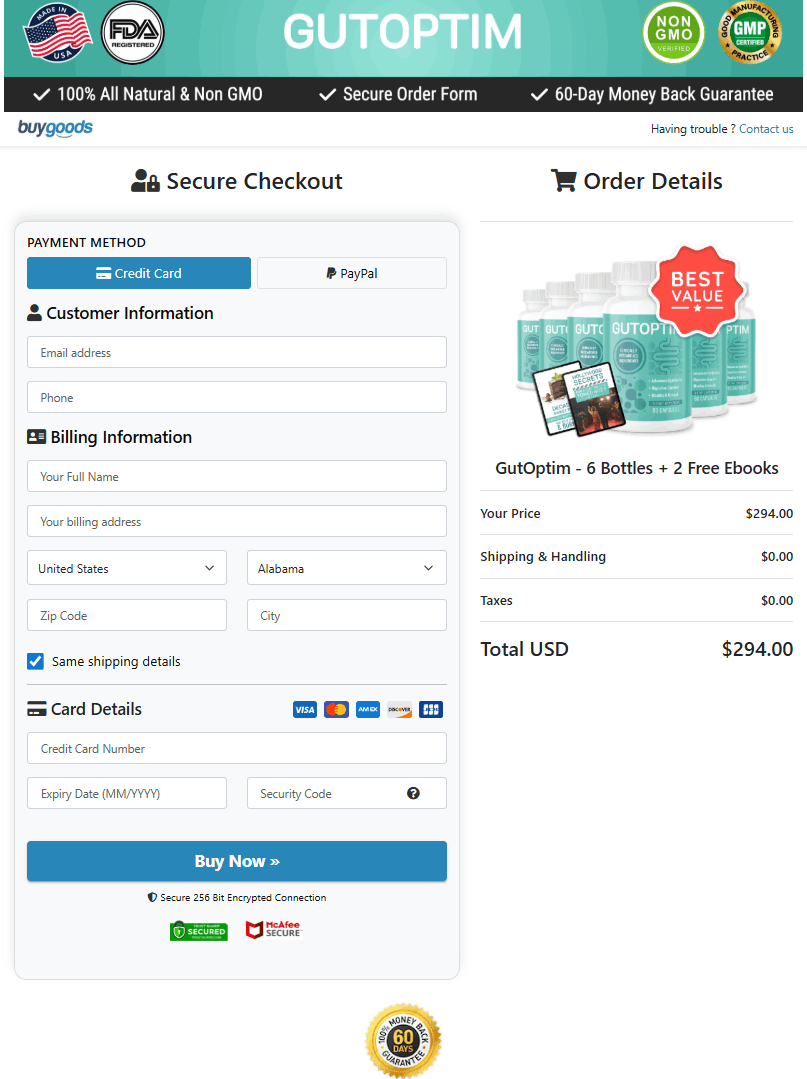Viewport: 807px width, 1079px height.
Task: Open the United States country dropdown
Action: pos(127,568)
